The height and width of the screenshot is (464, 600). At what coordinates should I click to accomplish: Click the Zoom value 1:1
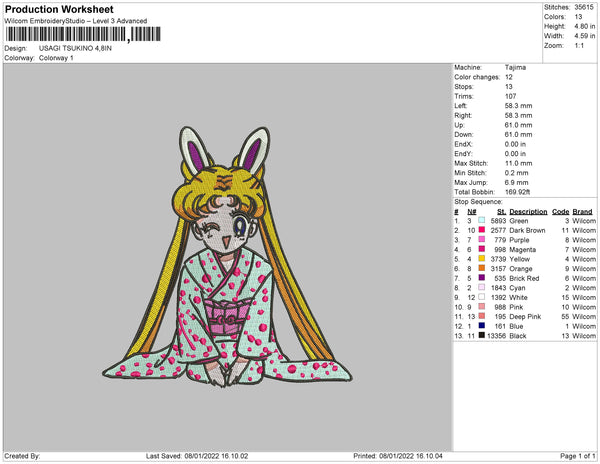579,46
